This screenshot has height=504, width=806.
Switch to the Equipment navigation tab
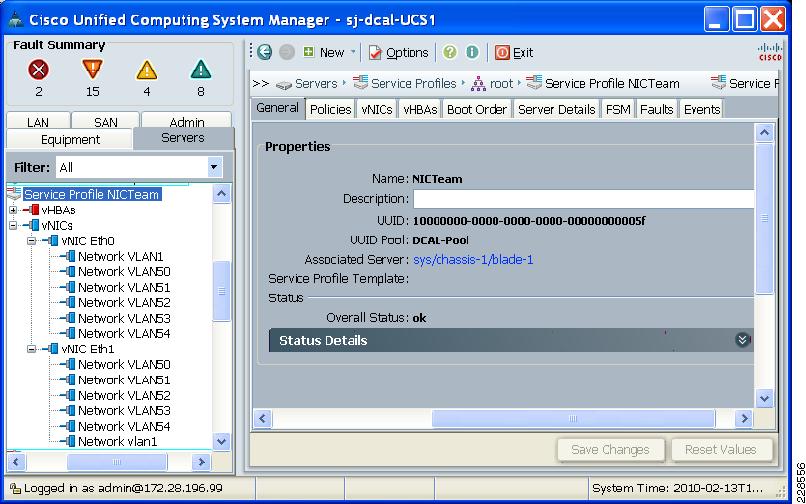click(70, 140)
